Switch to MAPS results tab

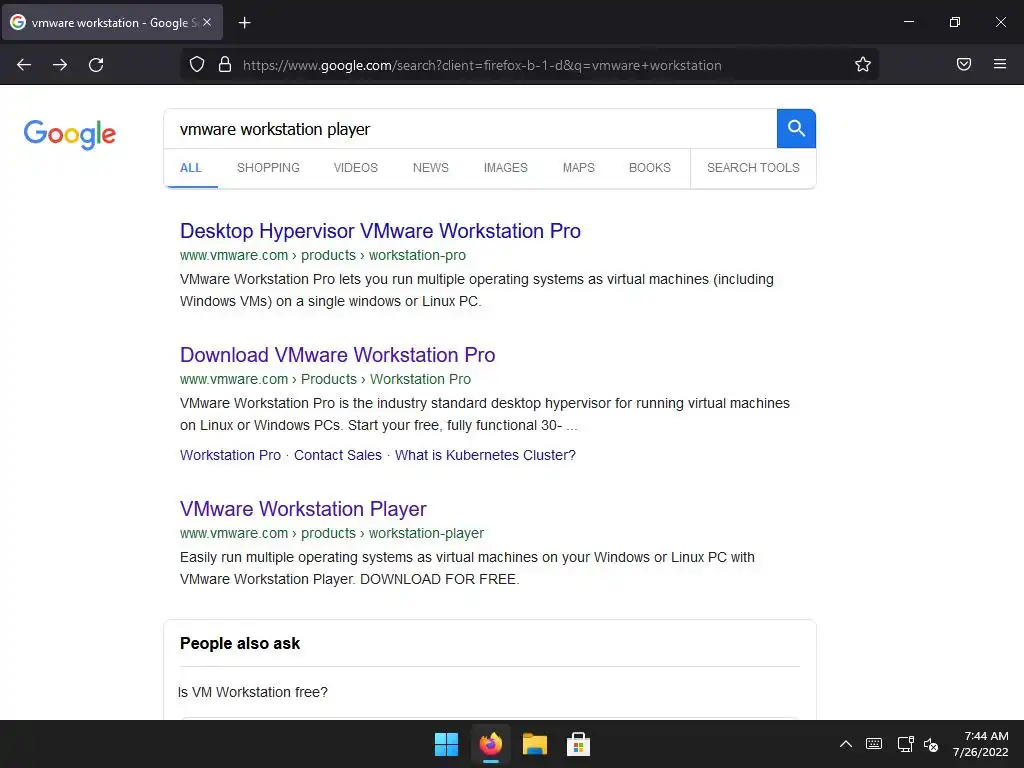coord(579,168)
